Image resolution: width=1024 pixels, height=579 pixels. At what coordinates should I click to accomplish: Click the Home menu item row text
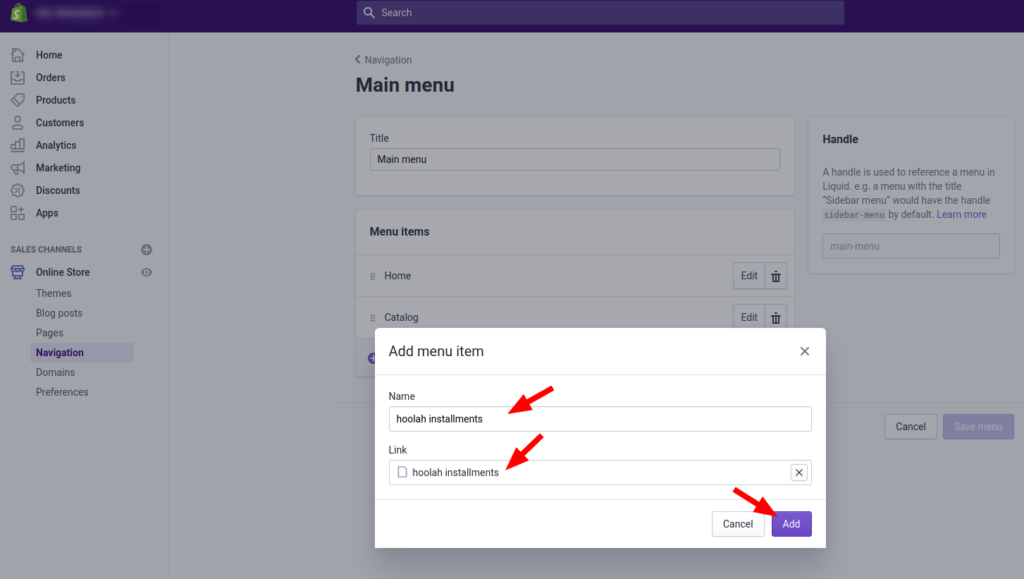[x=398, y=276]
